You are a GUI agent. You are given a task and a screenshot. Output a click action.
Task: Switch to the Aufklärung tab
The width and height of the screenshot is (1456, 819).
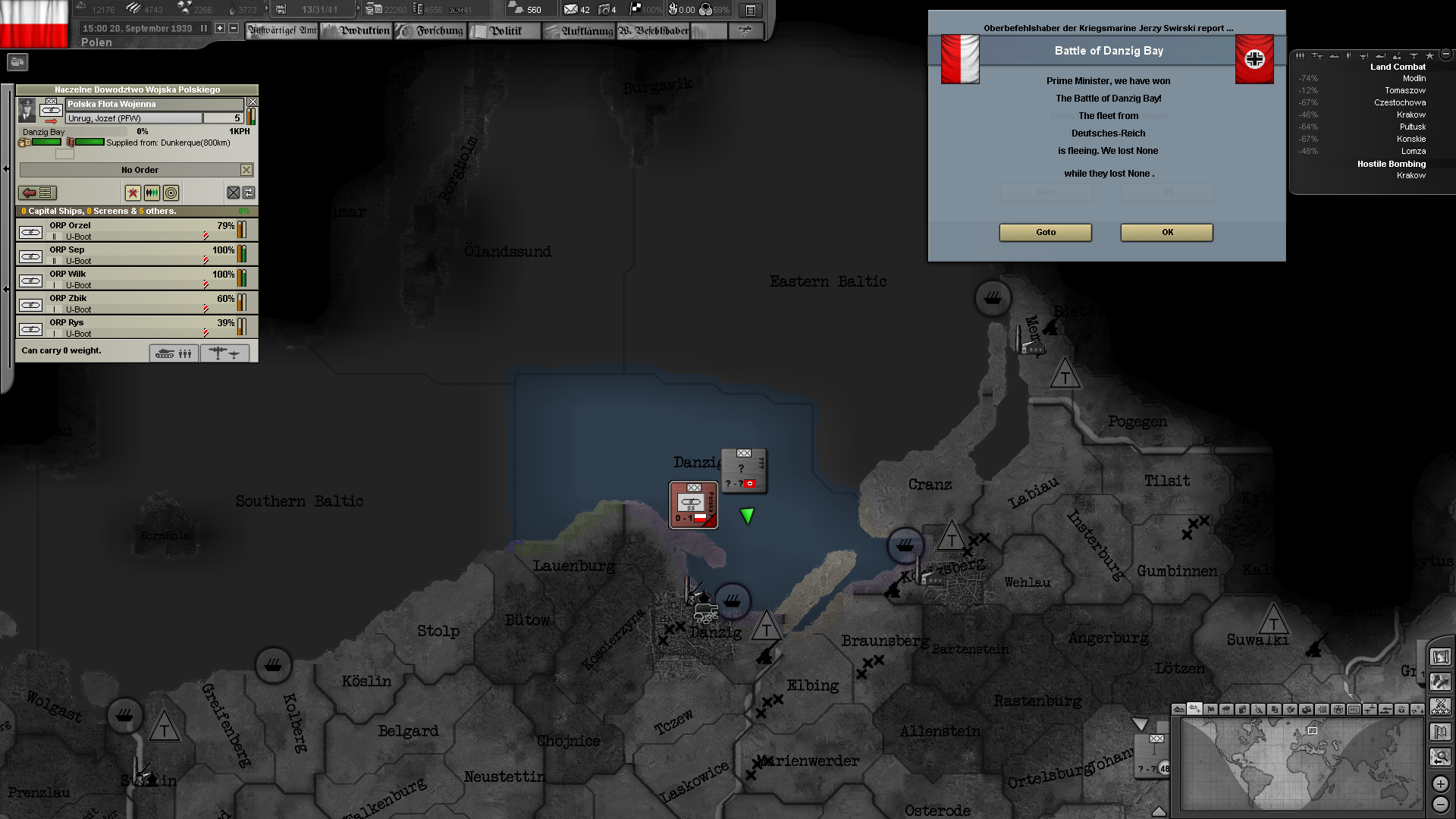pyautogui.click(x=579, y=31)
